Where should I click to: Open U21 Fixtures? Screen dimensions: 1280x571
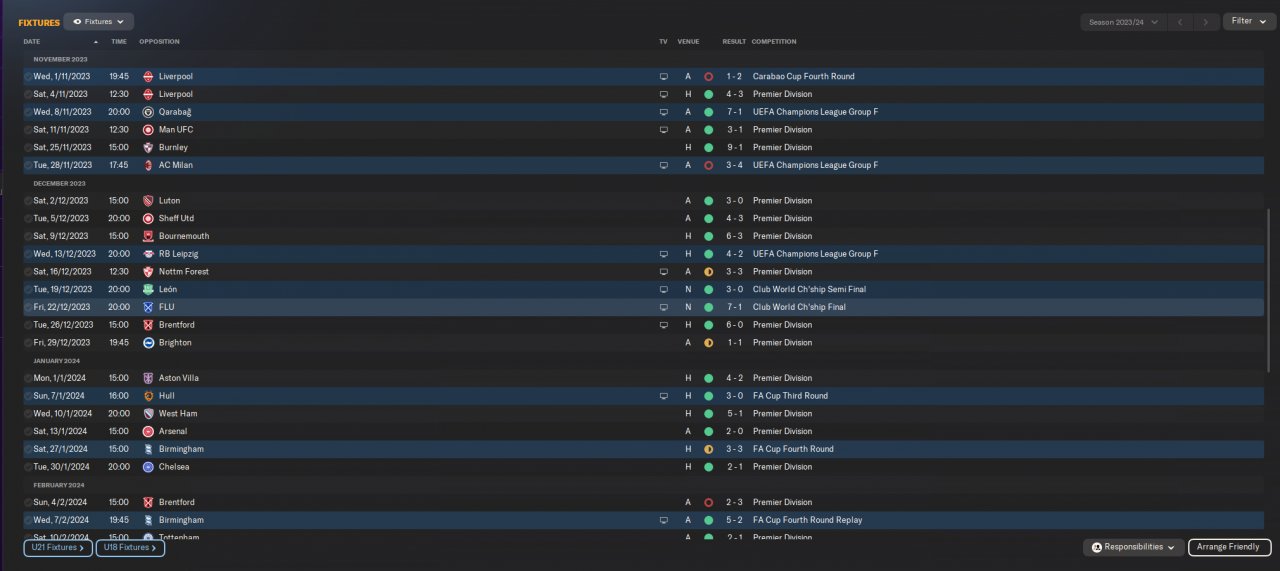coord(58,547)
